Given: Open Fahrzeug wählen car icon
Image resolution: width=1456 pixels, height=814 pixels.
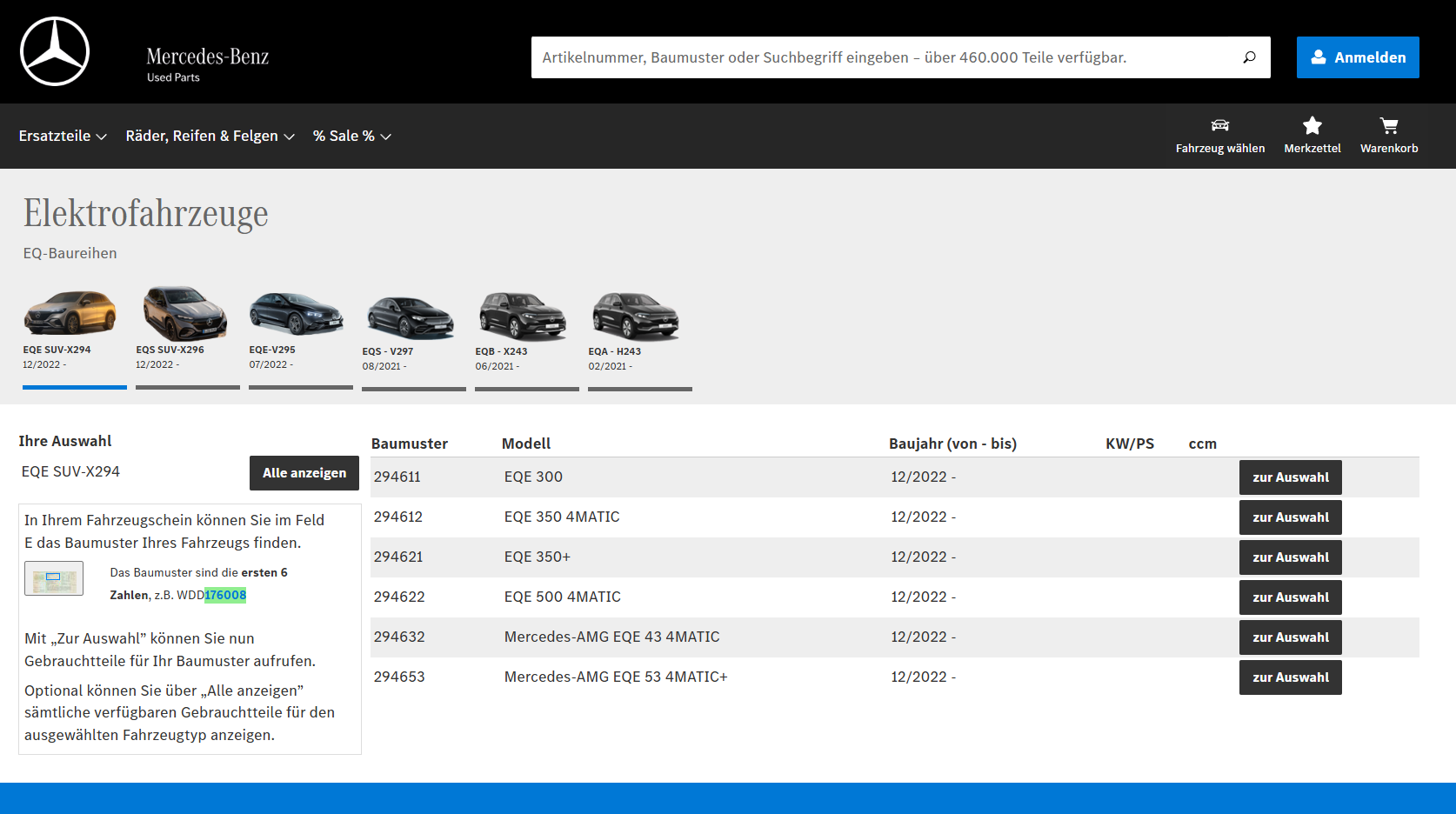Looking at the screenshot, I should (x=1219, y=126).
